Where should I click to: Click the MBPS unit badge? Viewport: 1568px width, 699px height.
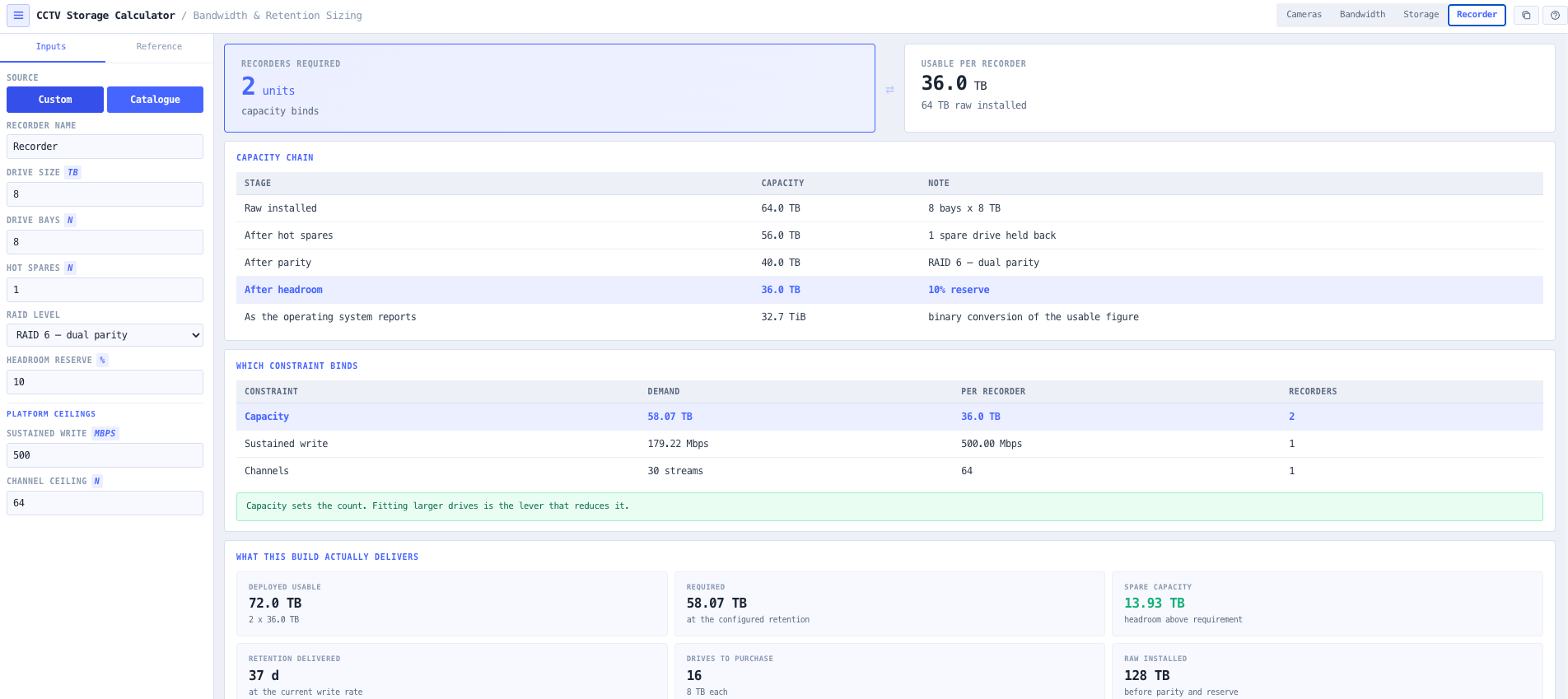[x=105, y=434]
